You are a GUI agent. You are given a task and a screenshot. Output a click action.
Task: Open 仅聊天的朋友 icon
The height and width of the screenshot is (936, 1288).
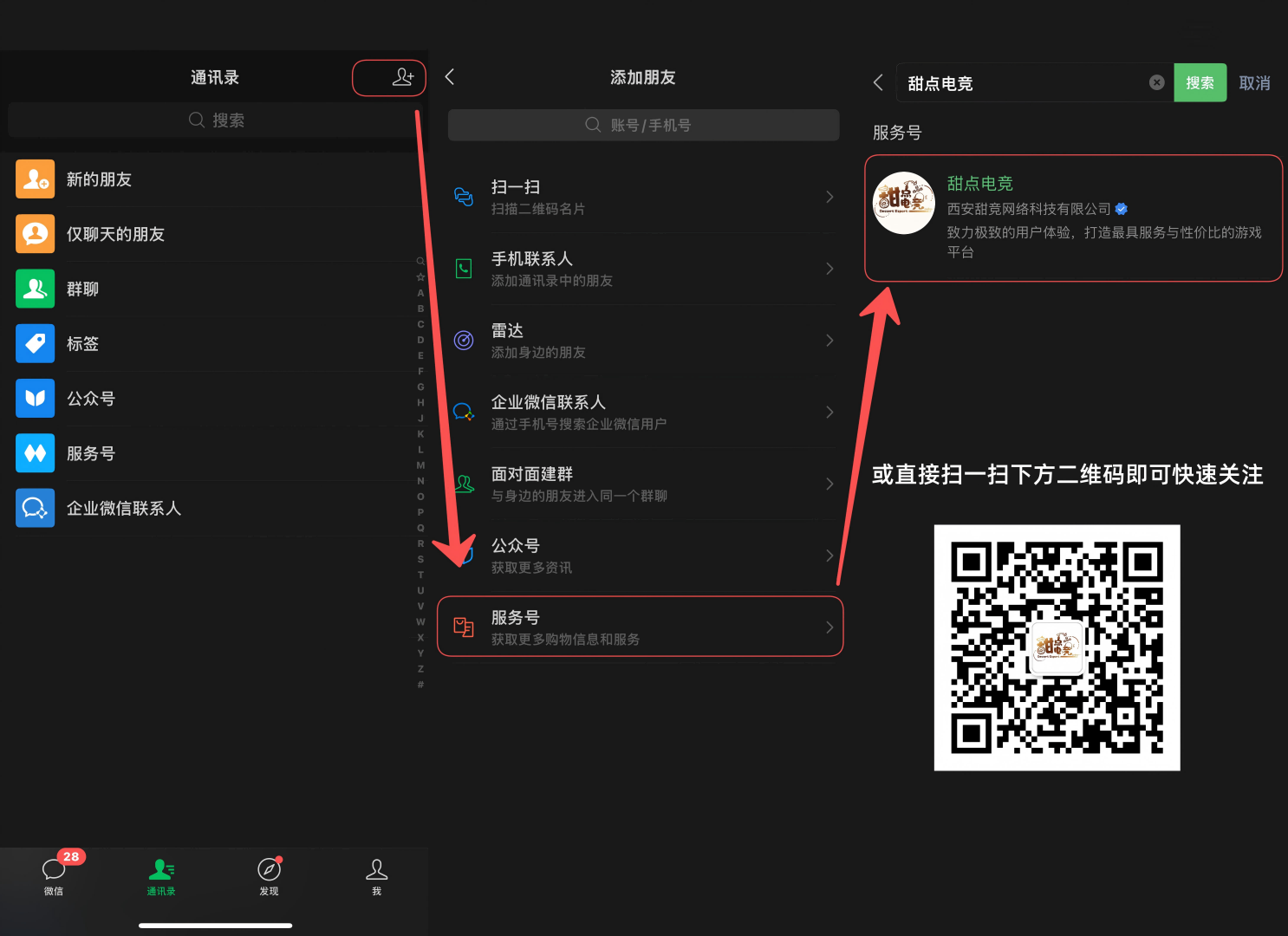click(x=36, y=234)
